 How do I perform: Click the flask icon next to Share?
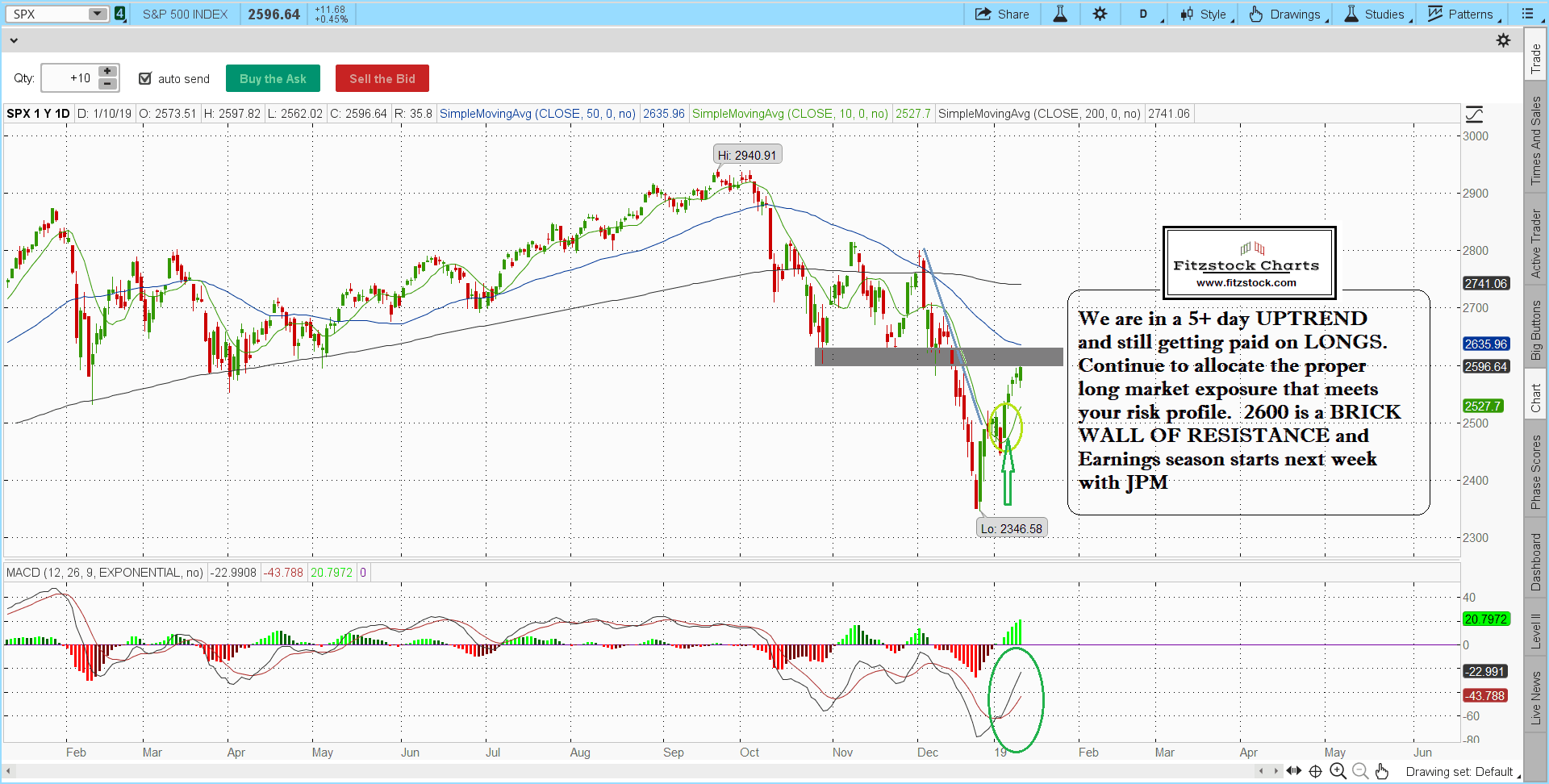(x=1060, y=14)
